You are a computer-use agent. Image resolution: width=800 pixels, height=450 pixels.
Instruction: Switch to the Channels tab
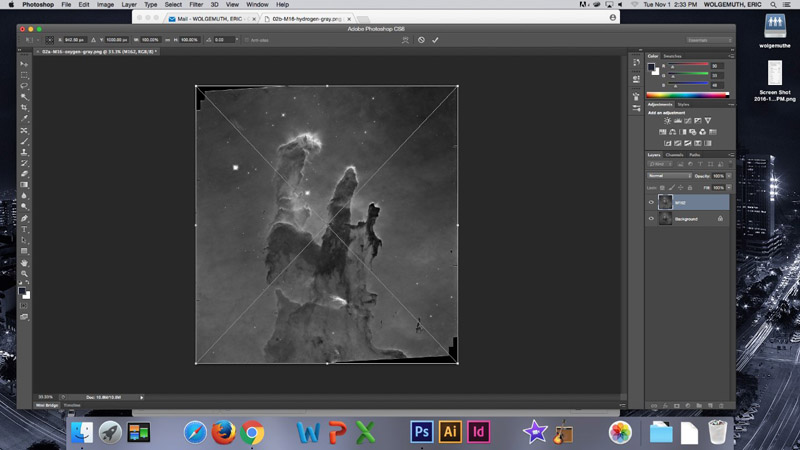(x=675, y=155)
